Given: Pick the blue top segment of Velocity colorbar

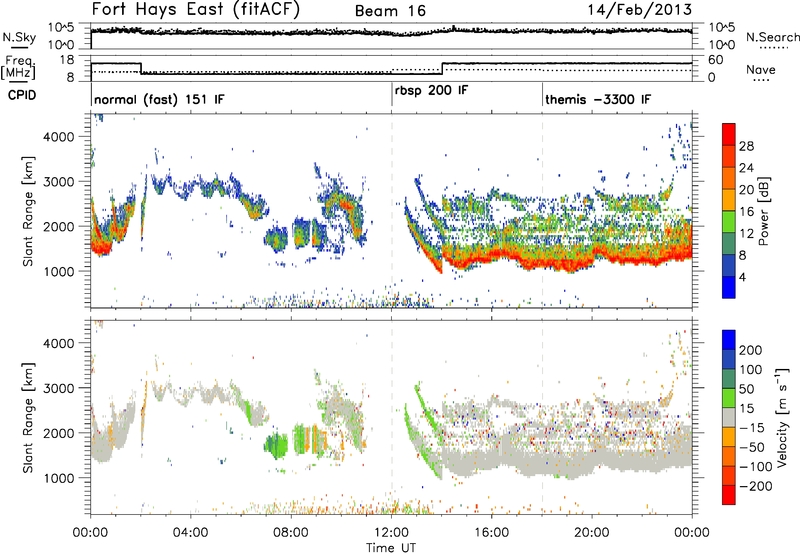Looking at the screenshot, I should pos(729,340).
